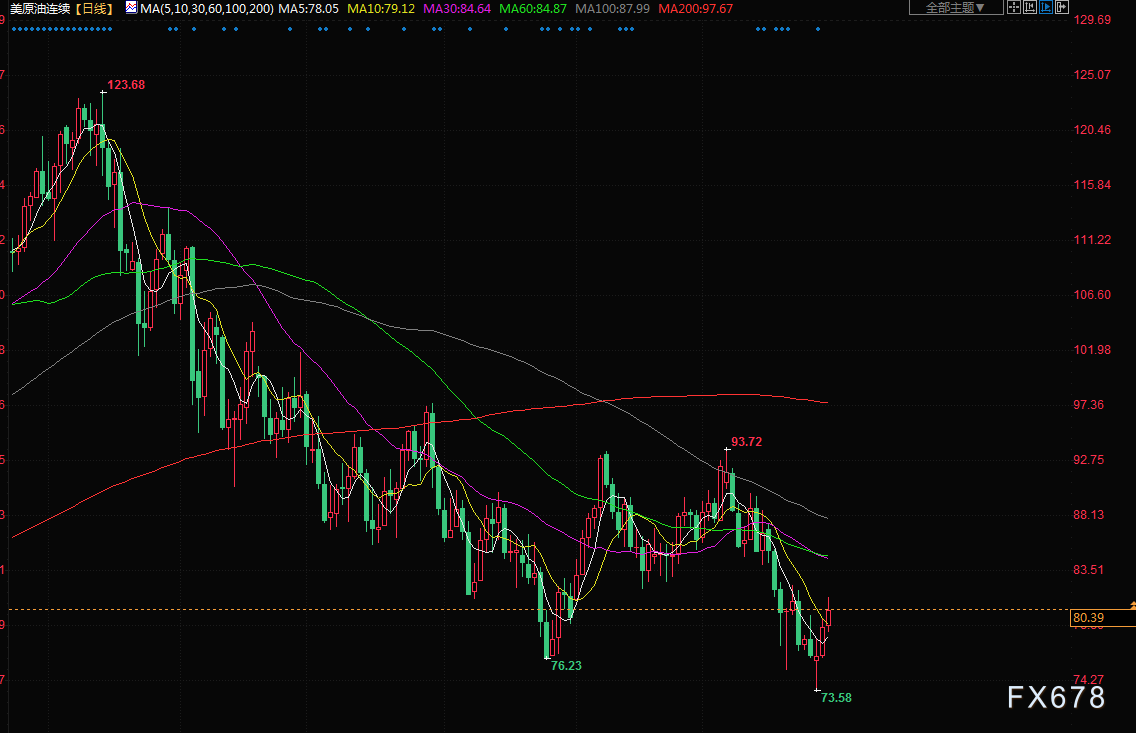This screenshot has width=1136, height=733.
Task: Click the yellow MA10:79.12 value
Action: 381,9
